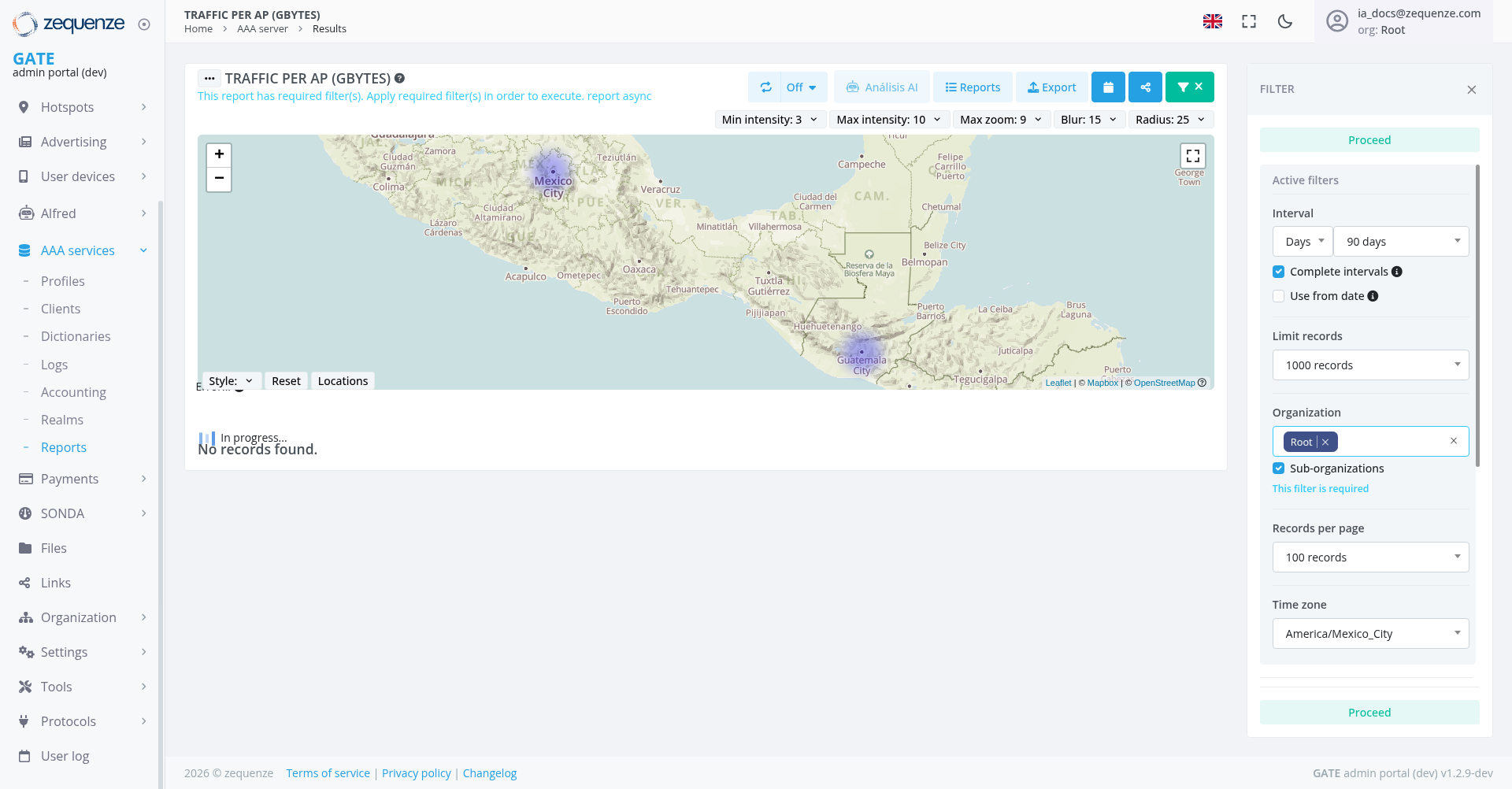1512x789 pixels.
Task: Open Reports under AAA services
Action: [64, 447]
